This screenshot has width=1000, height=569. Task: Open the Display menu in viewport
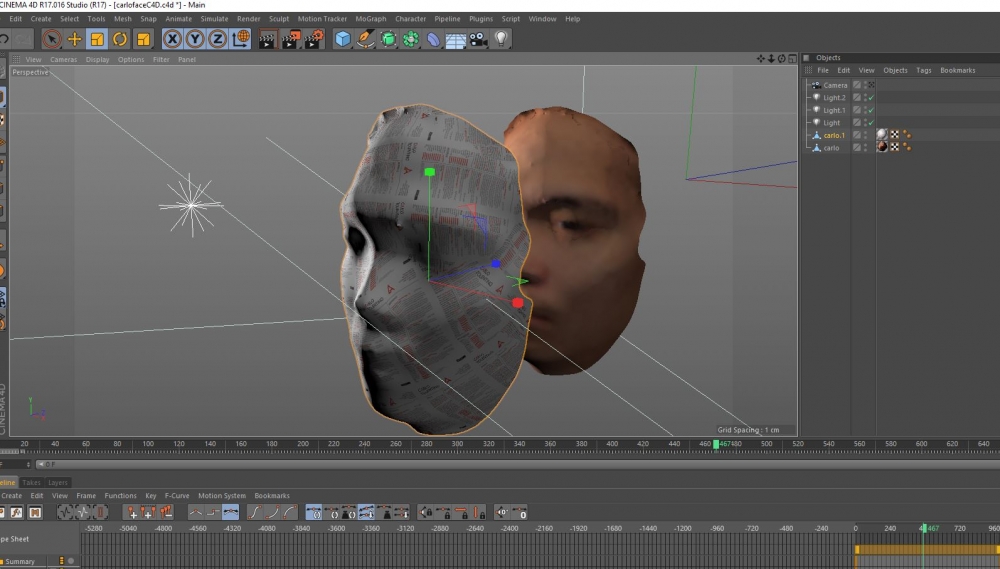97,59
